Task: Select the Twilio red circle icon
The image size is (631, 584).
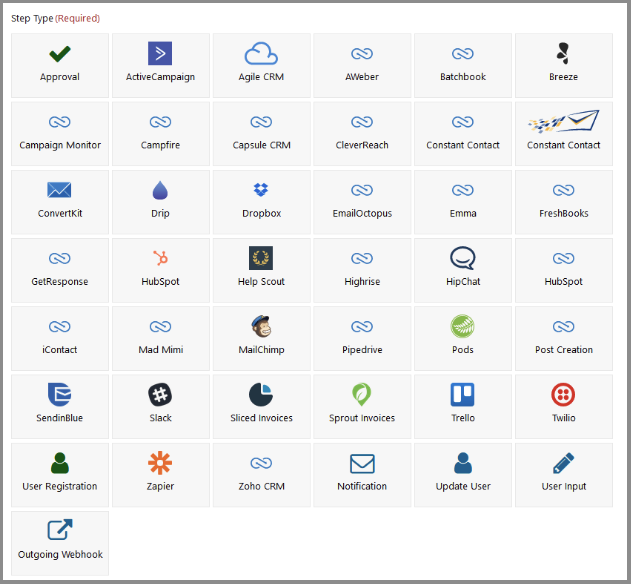Action: tap(563, 394)
